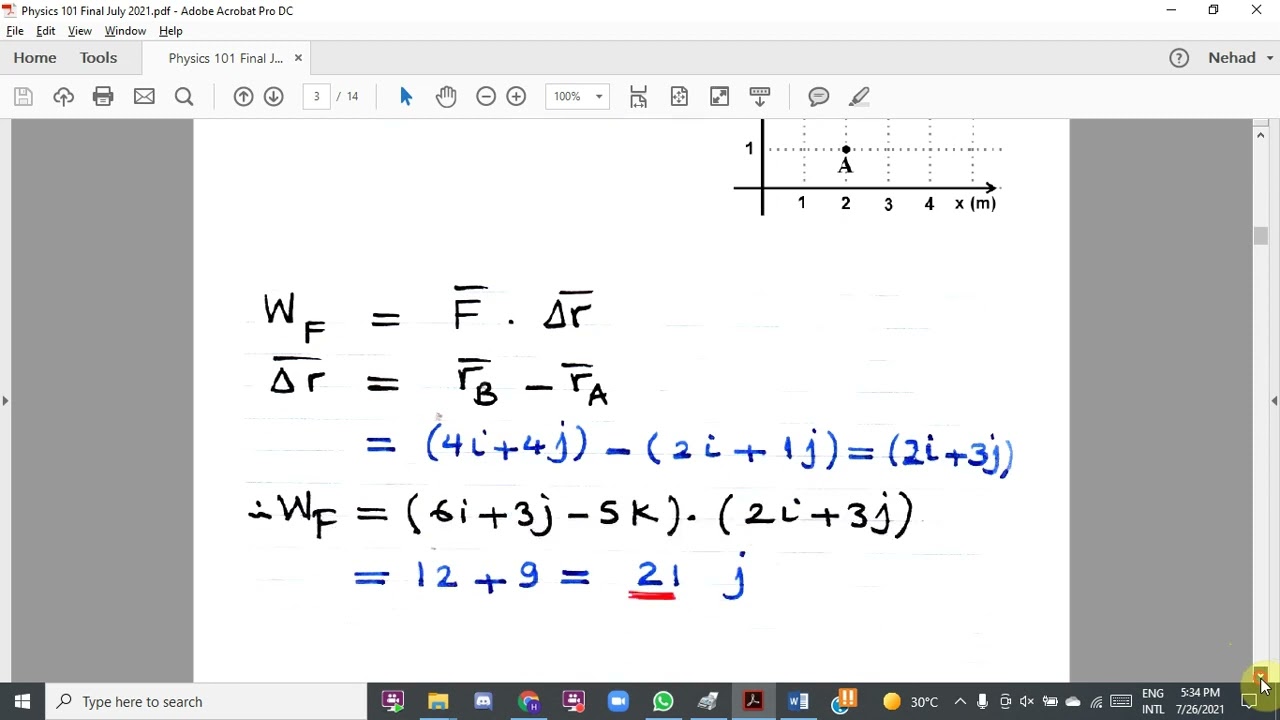
Task: Print the document via printer icon
Action: pos(103,96)
